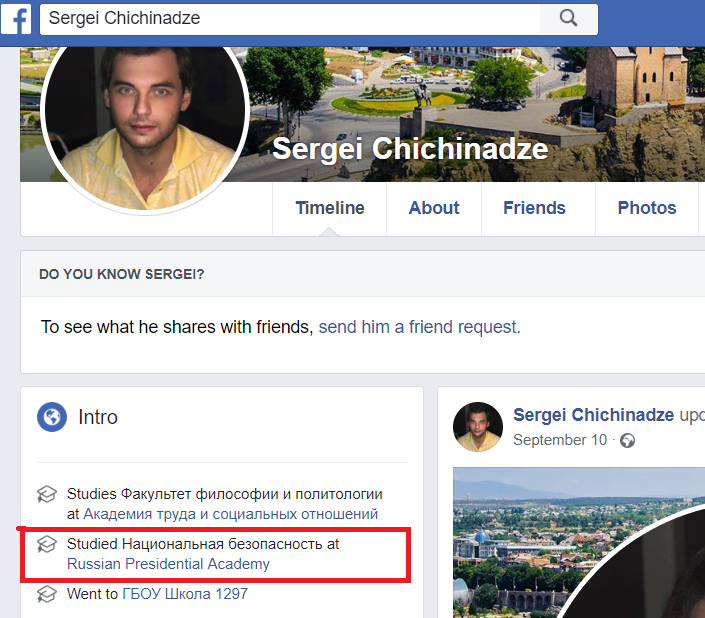Open Russian Presidential Academy link
This screenshot has height=618, width=705.
click(168, 564)
